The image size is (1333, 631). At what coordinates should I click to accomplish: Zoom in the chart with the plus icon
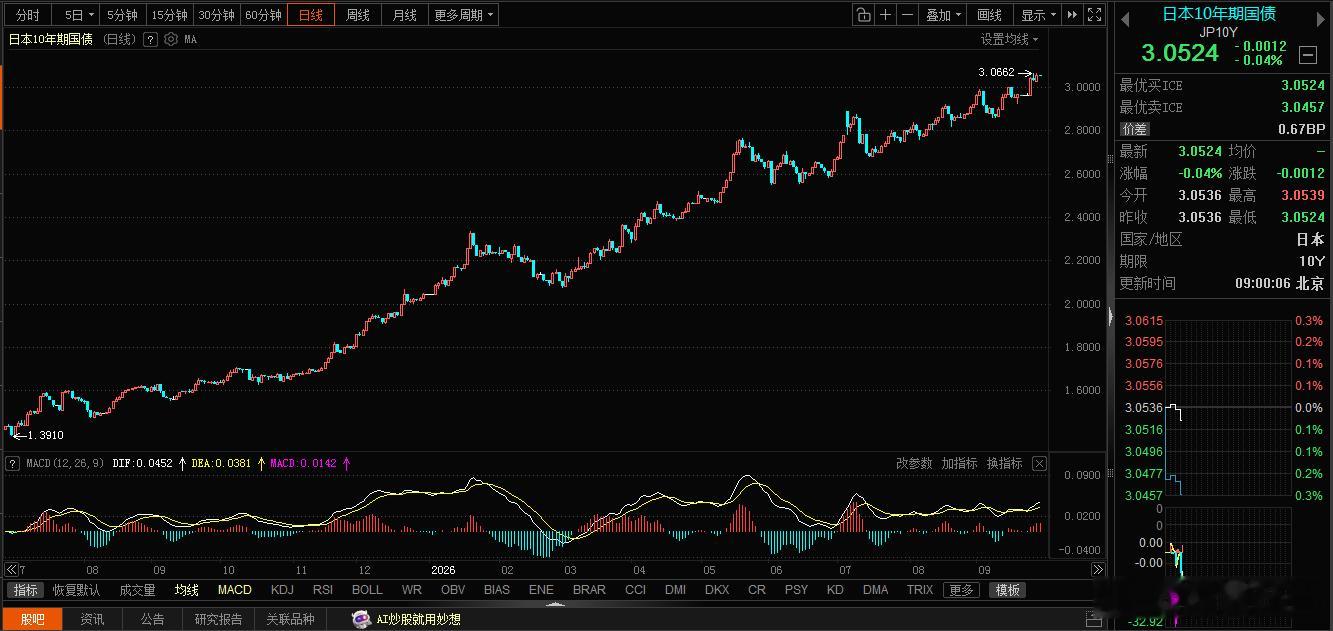[885, 15]
